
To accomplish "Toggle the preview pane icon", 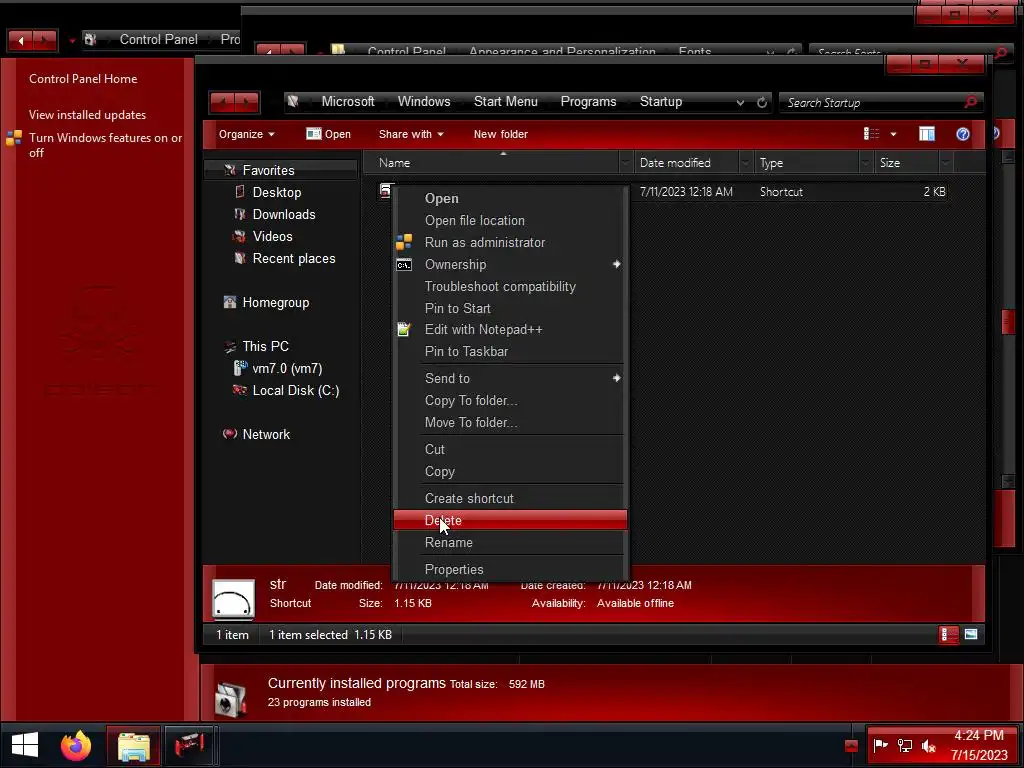I will click(x=927, y=134).
